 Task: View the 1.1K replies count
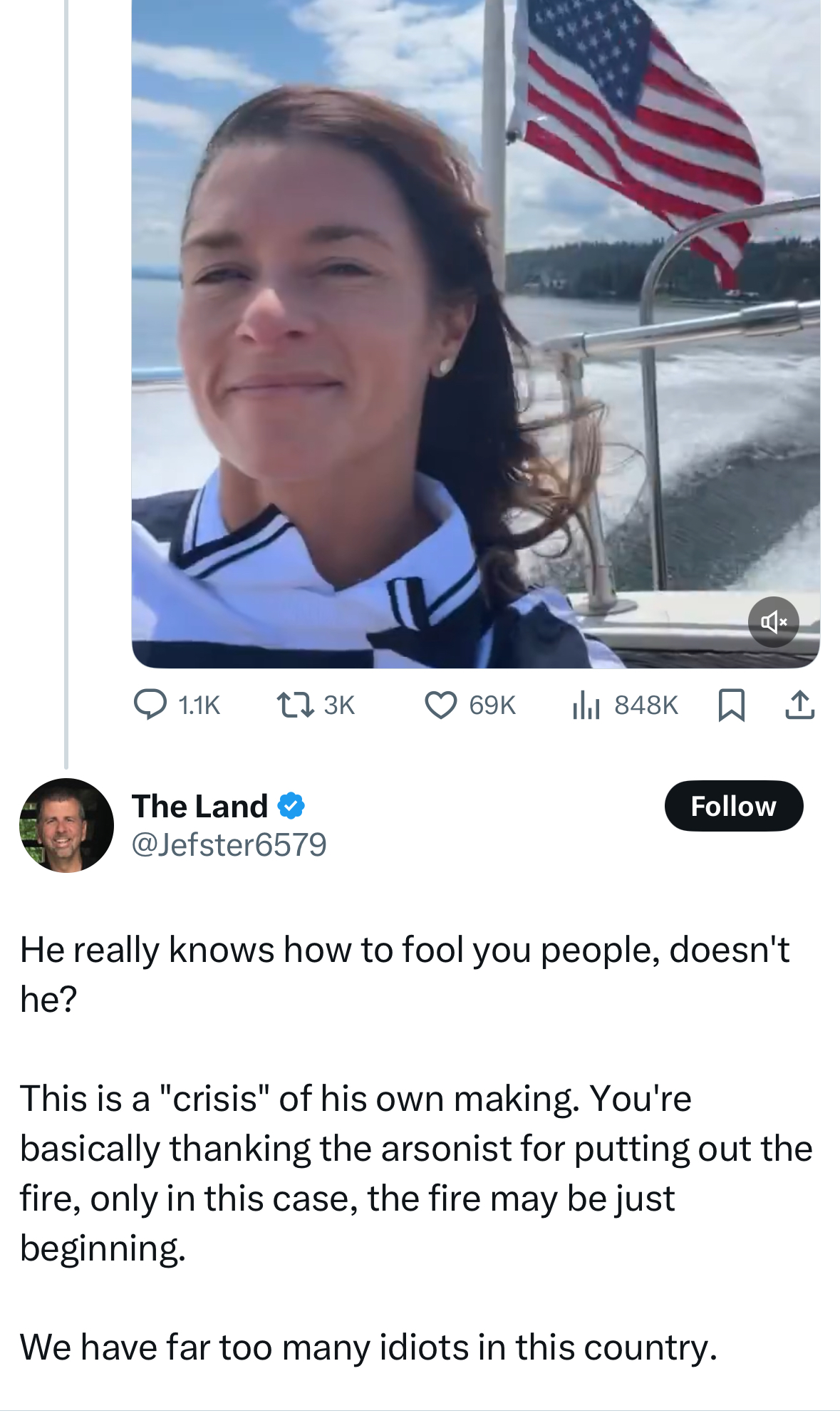199,705
